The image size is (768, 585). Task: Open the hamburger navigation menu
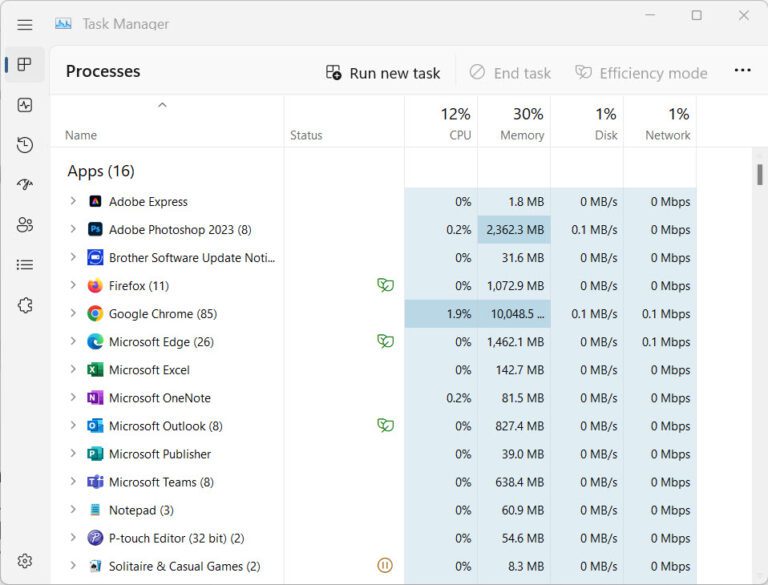(x=25, y=25)
